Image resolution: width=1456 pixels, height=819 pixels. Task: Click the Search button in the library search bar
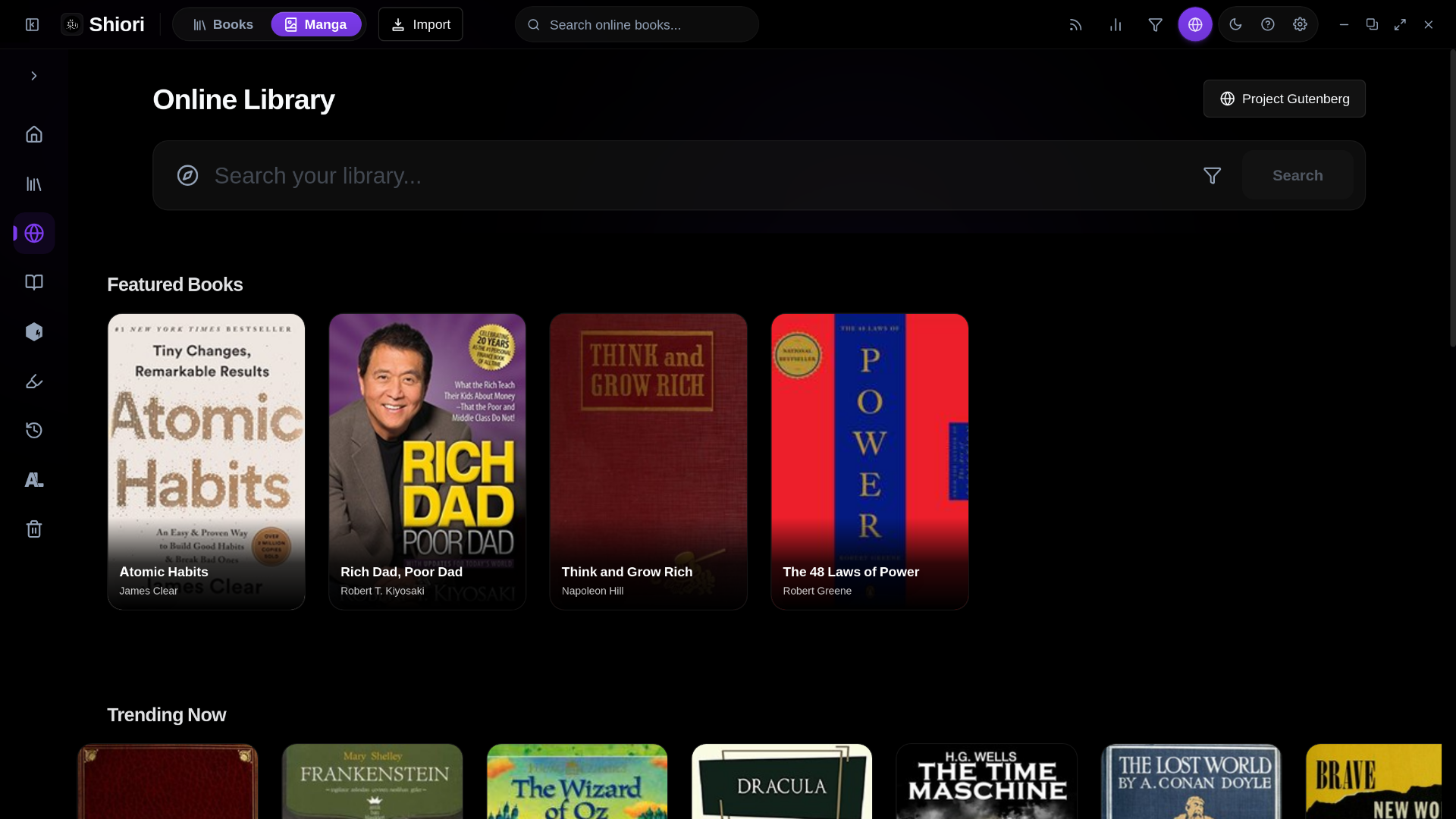click(x=1298, y=175)
